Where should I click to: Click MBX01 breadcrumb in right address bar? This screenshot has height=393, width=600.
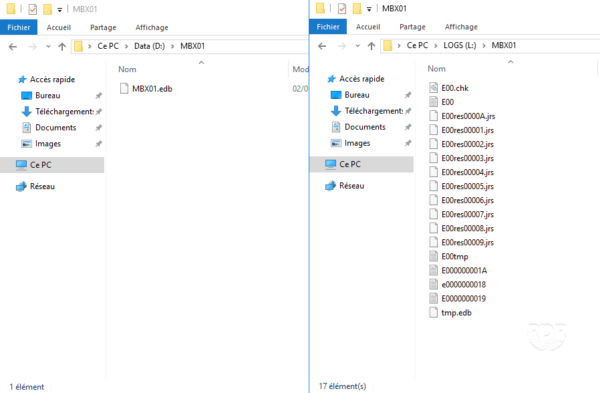tap(504, 46)
